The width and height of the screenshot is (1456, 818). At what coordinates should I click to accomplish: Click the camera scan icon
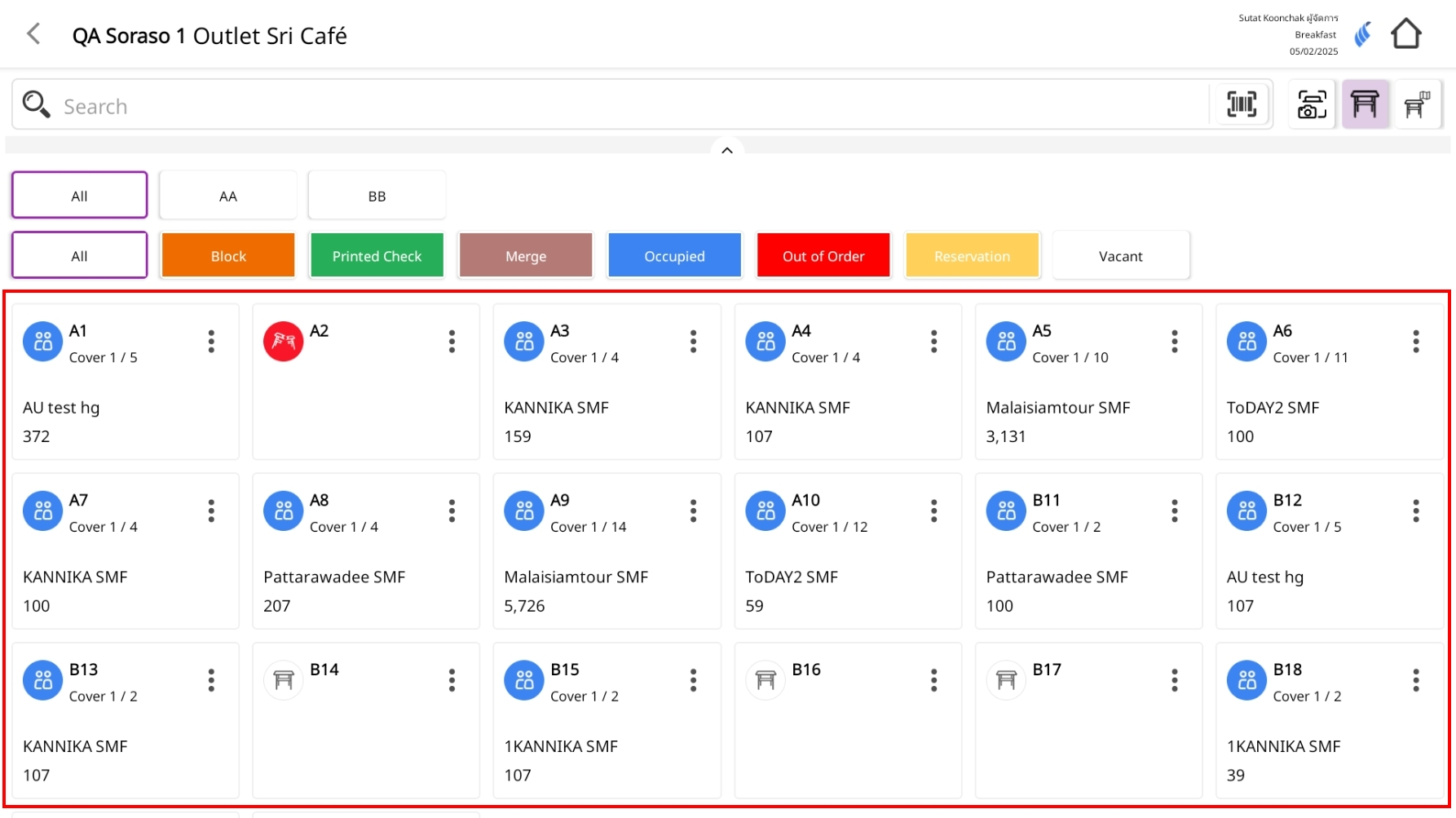1311,104
